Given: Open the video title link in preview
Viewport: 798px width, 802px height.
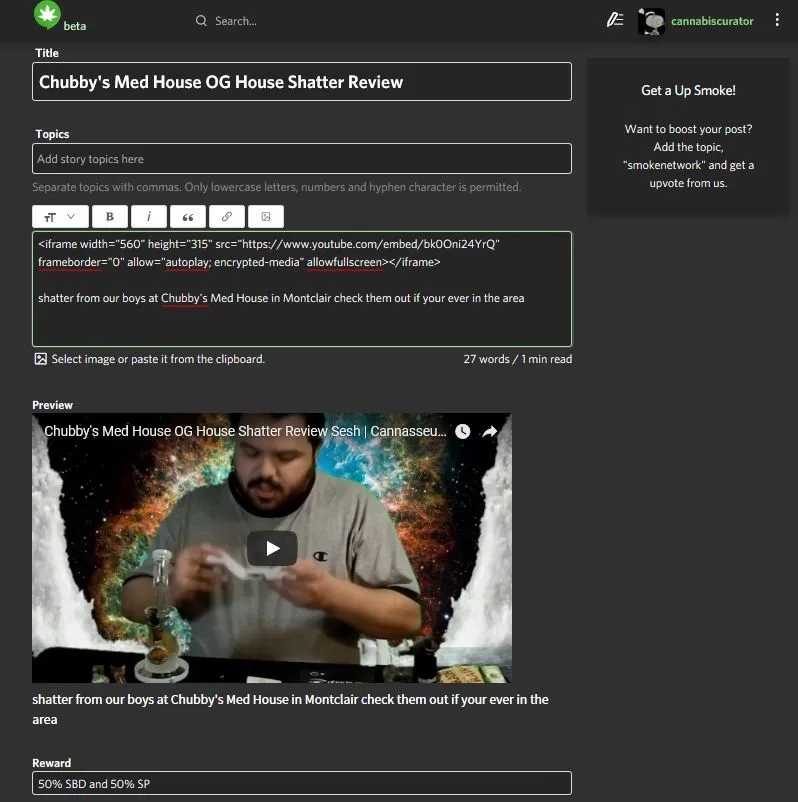Looking at the screenshot, I should click(x=245, y=431).
